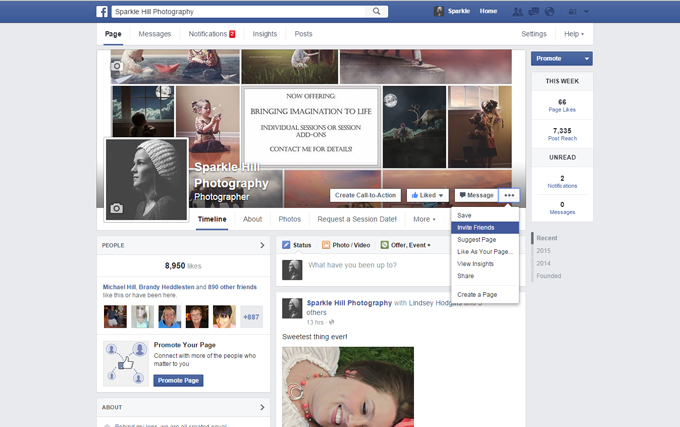Screen dimensions: 680x427
Task: Click the Promote Page button
Action: (178, 381)
